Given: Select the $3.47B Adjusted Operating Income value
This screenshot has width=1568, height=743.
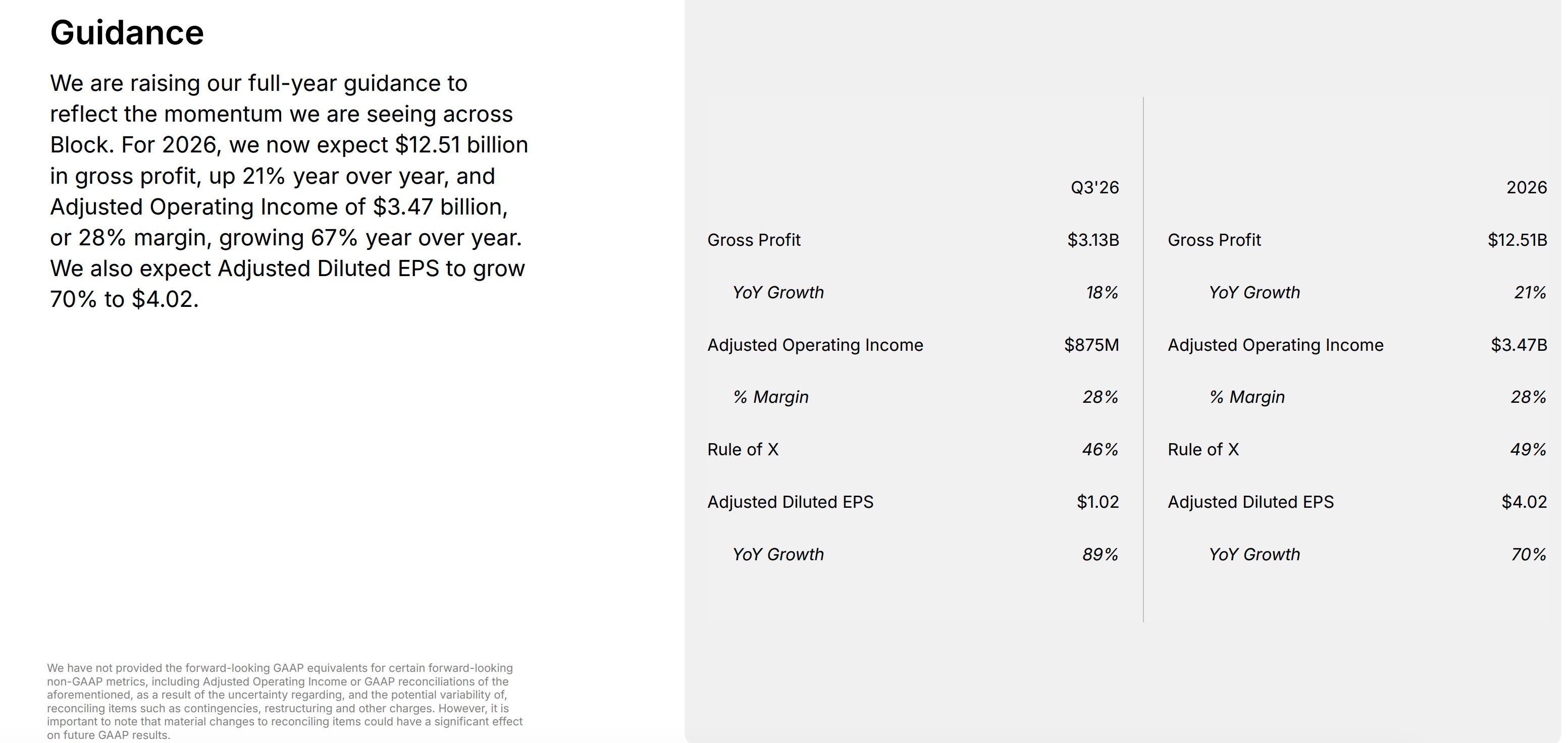Looking at the screenshot, I should coord(1519,345).
